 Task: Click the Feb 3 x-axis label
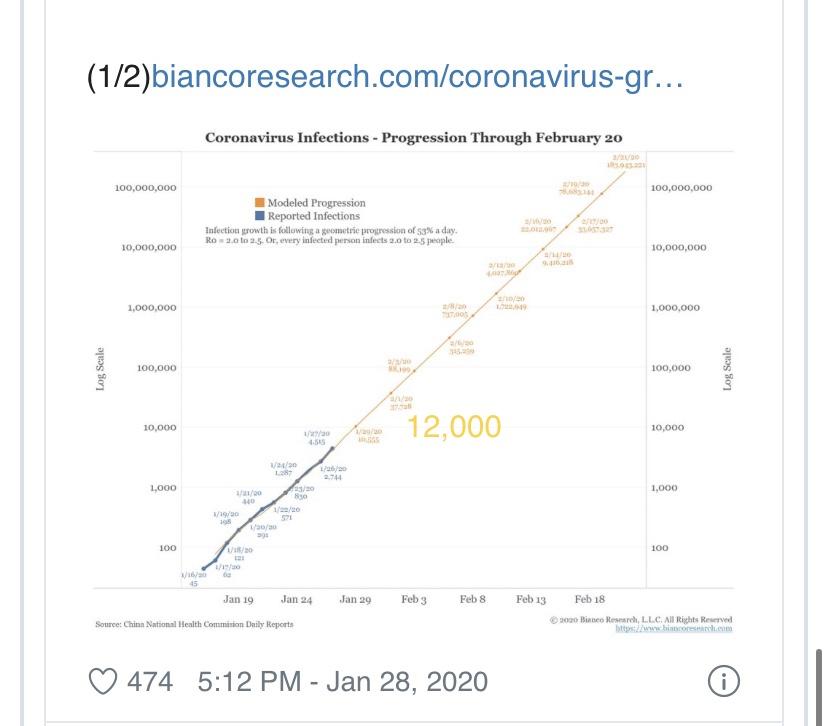[x=414, y=599]
